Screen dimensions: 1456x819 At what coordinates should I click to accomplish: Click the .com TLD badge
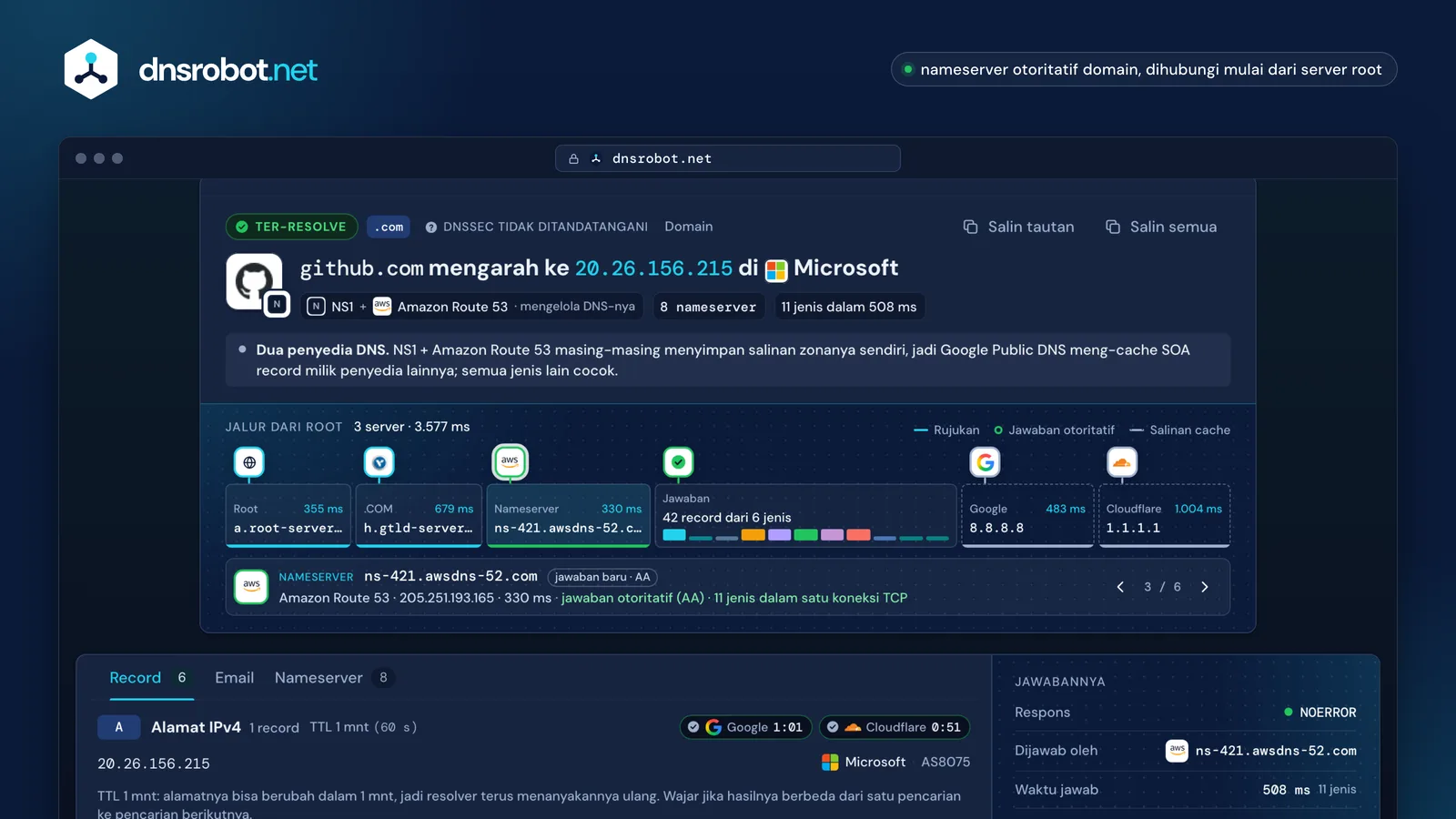click(389, 227)
